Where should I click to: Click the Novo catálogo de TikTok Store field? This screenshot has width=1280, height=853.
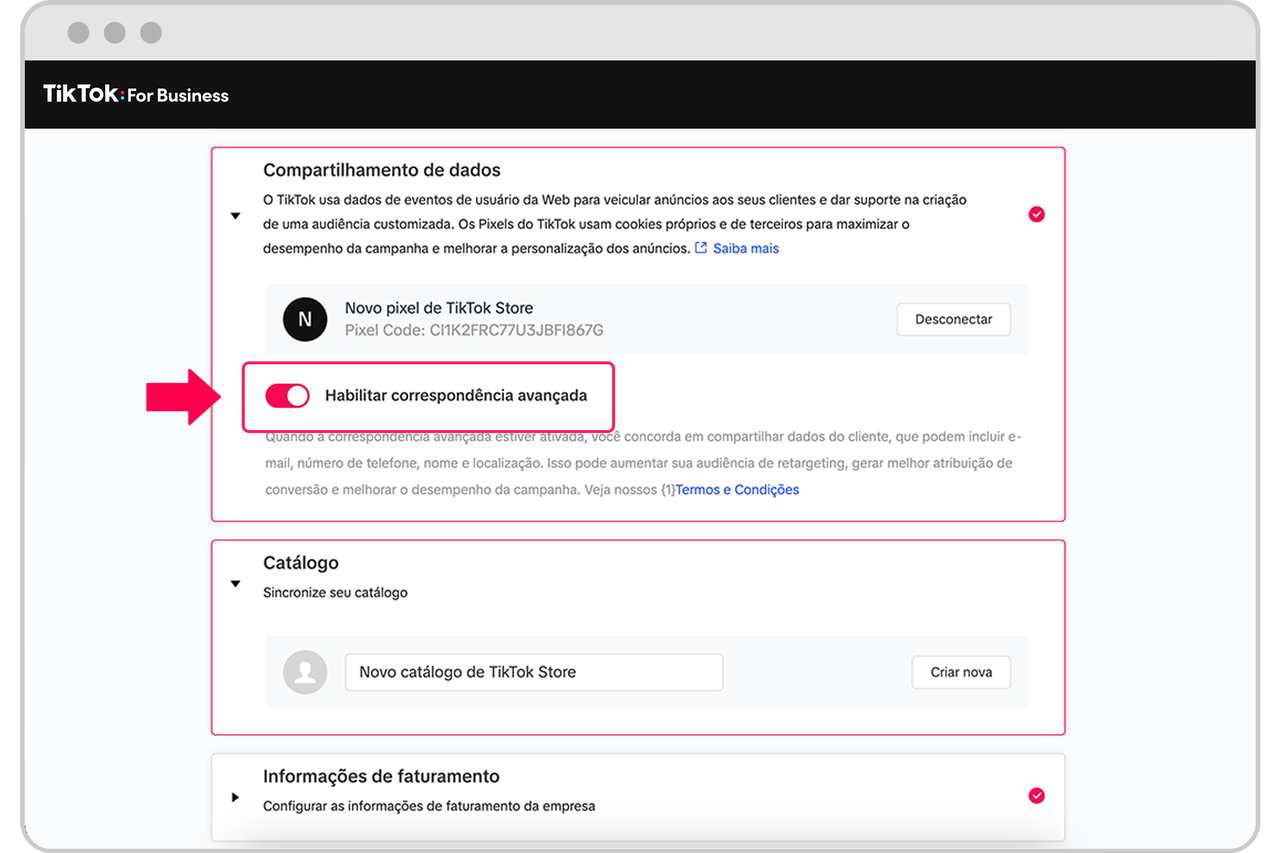point(534,672)
